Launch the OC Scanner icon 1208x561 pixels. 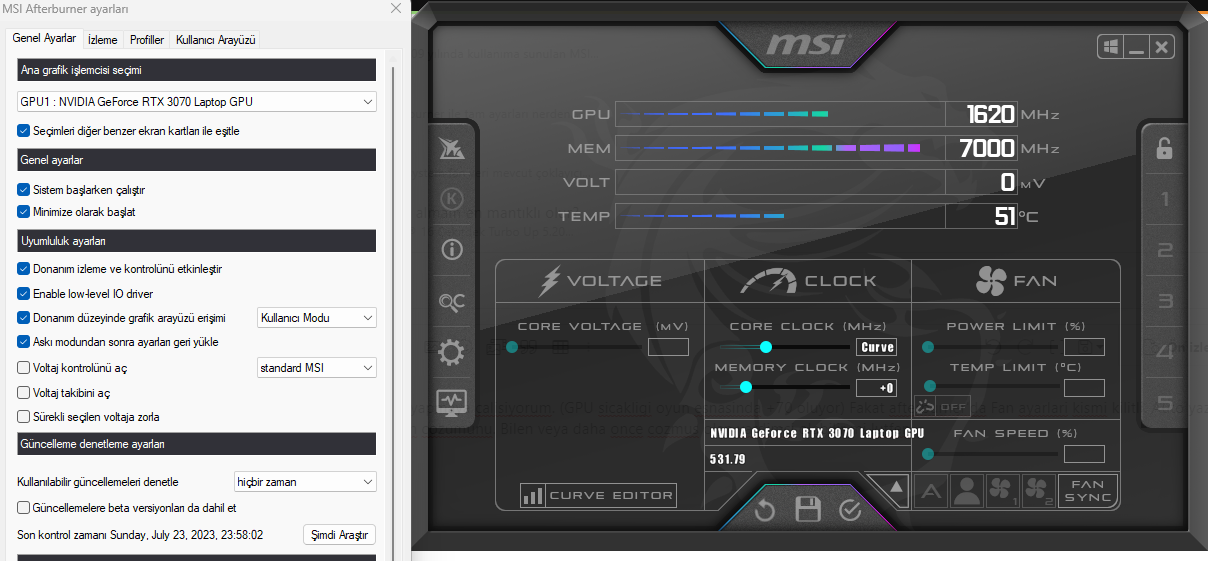(x=452, y=301)
